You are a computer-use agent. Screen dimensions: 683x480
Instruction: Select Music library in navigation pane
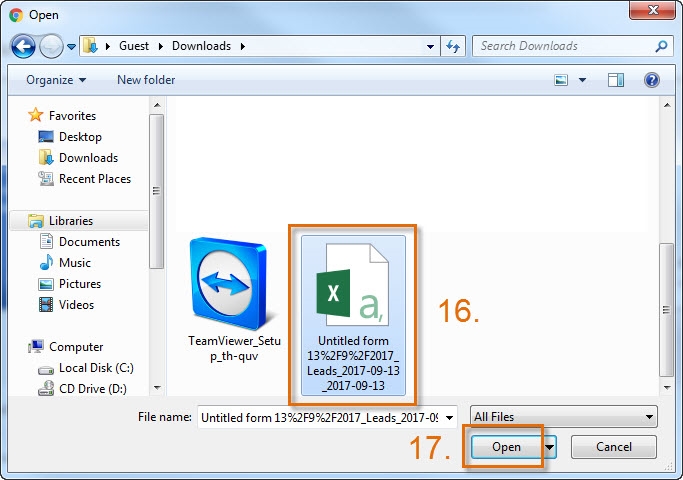click(x=75, y=263)
